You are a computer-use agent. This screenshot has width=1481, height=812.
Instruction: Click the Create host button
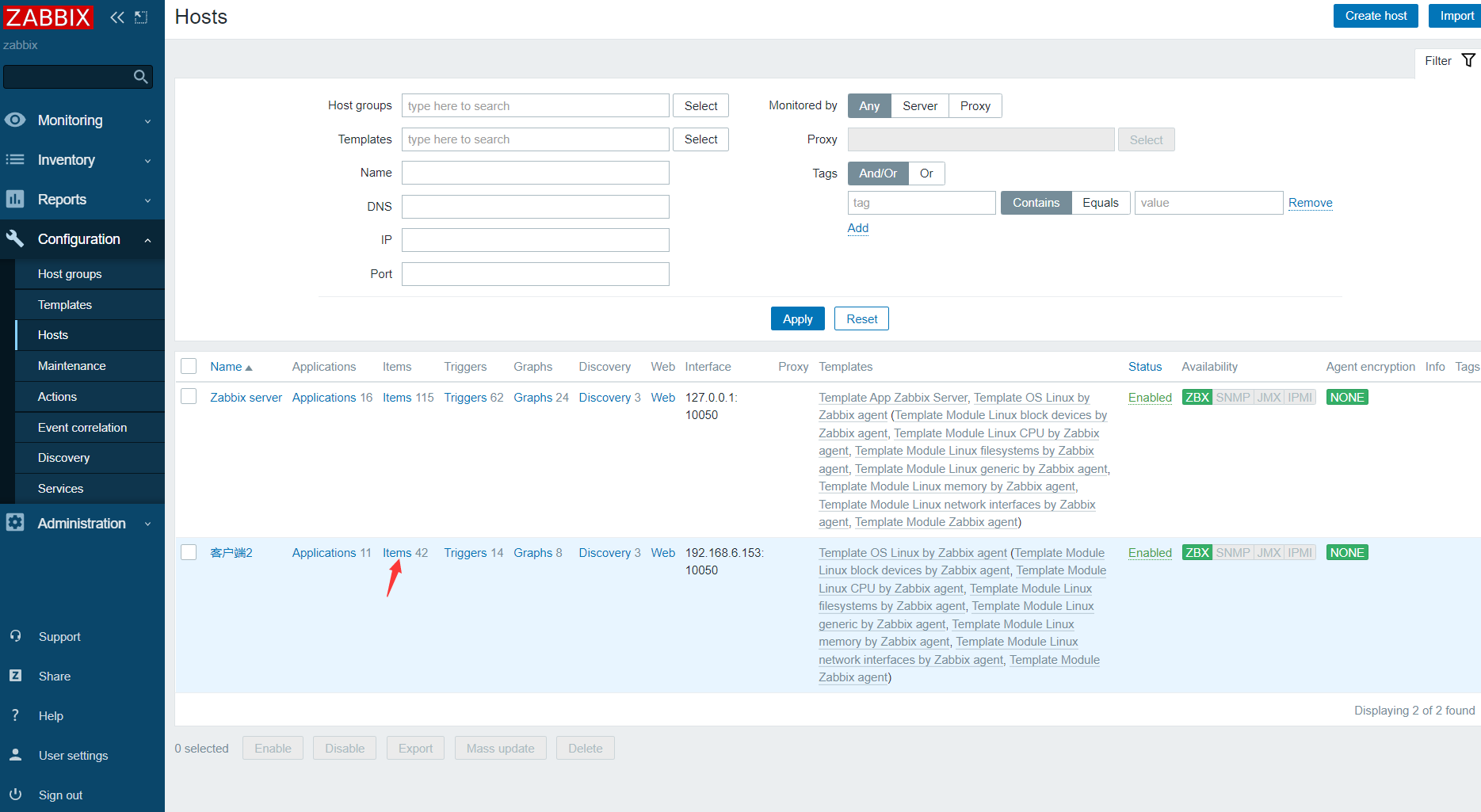click(1376, 16)
